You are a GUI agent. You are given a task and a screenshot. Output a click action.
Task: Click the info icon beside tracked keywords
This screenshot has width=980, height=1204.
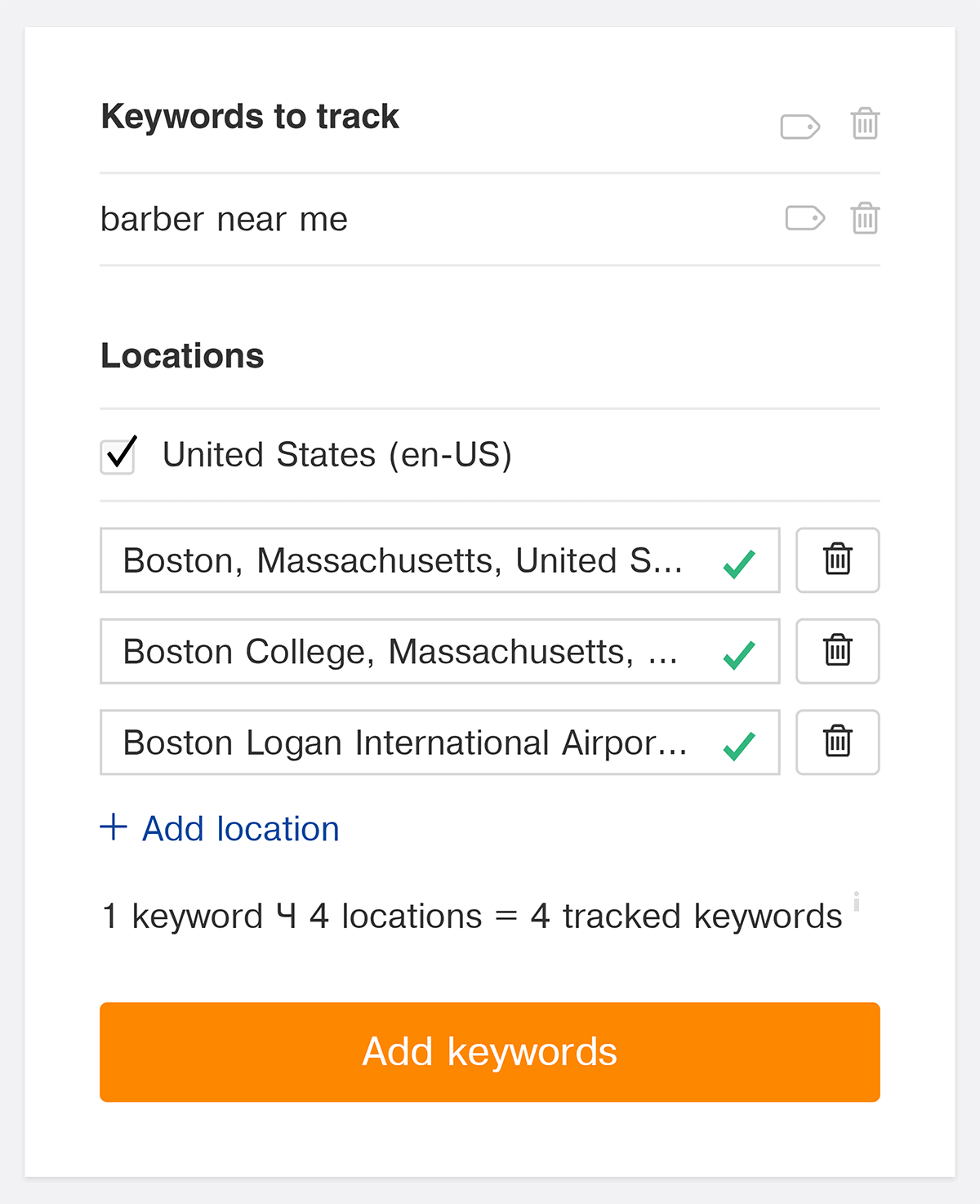pos(856,902)
